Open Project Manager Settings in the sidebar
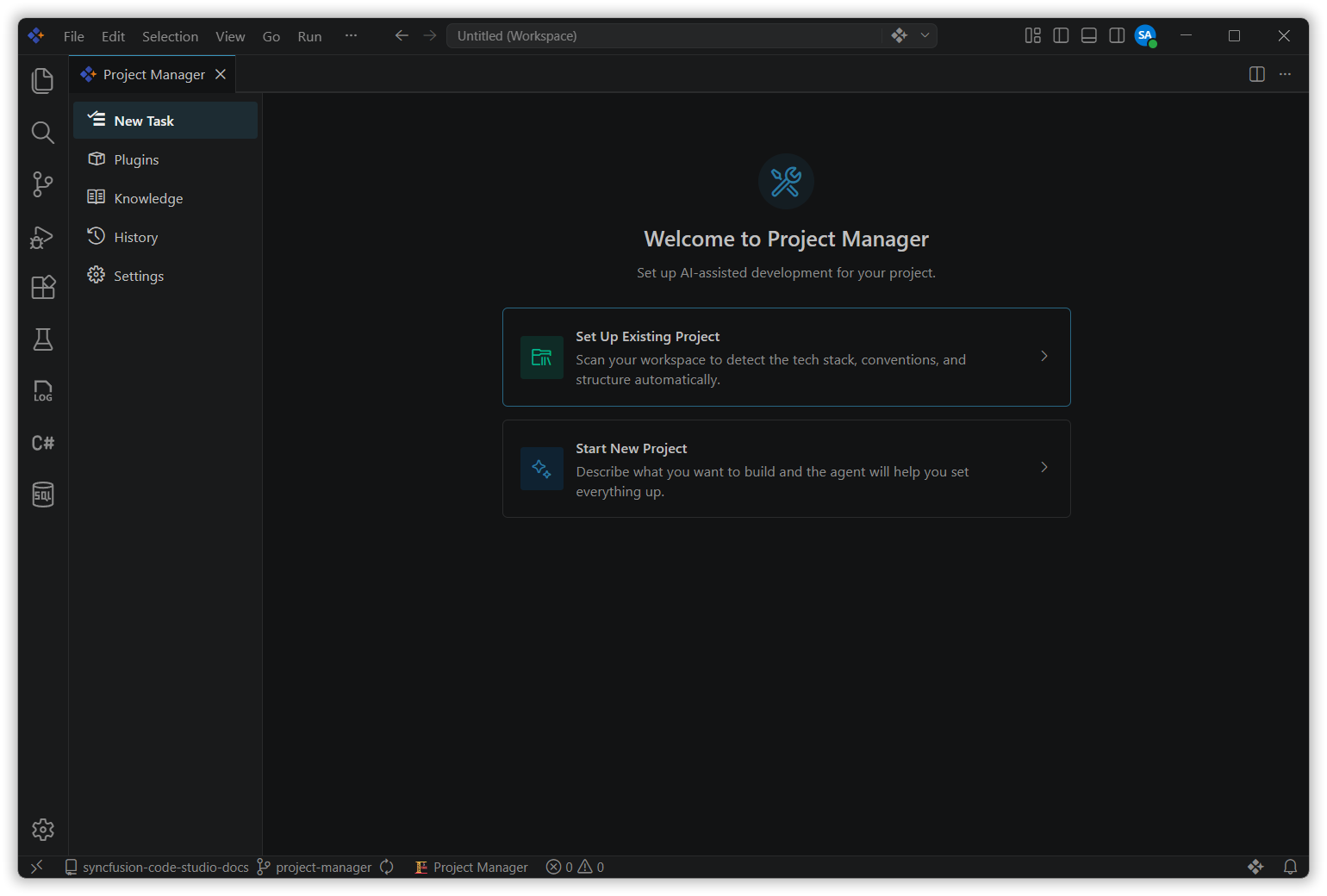 pos(165,276)
